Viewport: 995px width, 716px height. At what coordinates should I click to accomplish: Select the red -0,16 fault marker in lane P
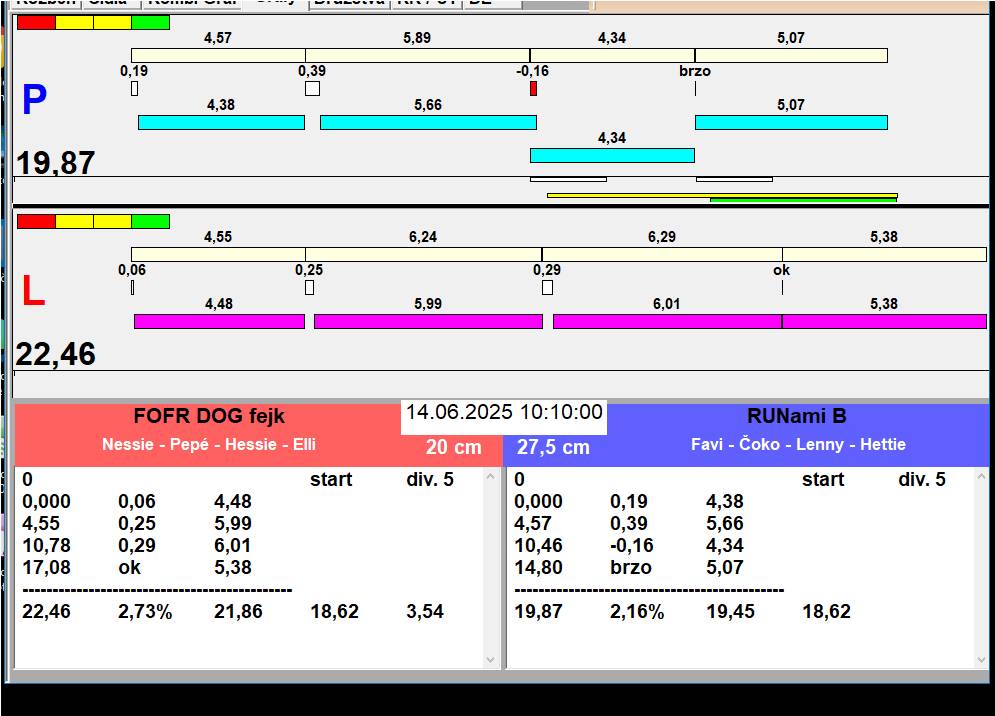pyautogui.click(x=534, y=88)
